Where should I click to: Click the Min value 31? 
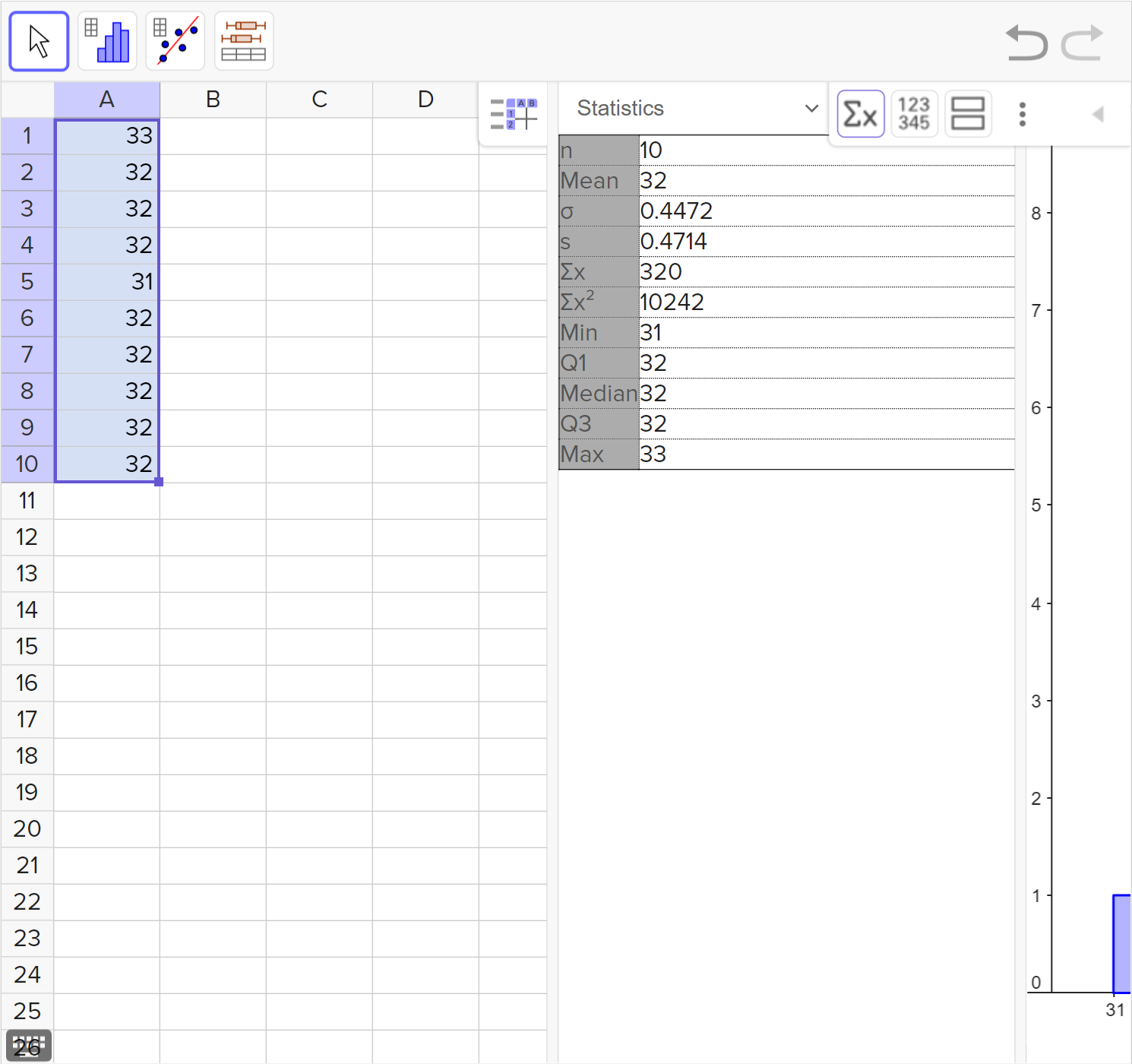coord(651,333)
